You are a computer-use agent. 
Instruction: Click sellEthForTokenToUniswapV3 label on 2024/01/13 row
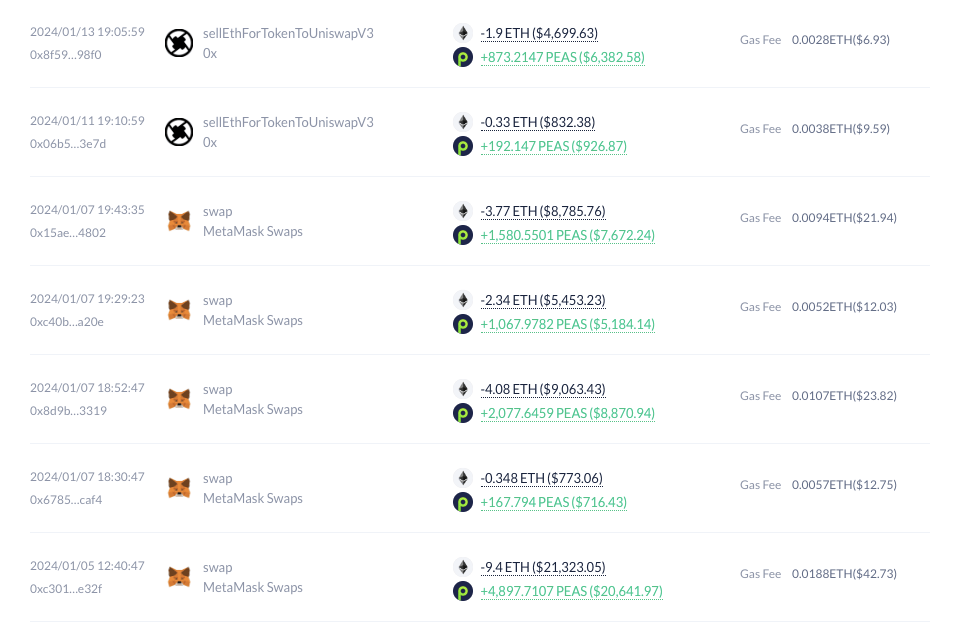coord(288,33)
